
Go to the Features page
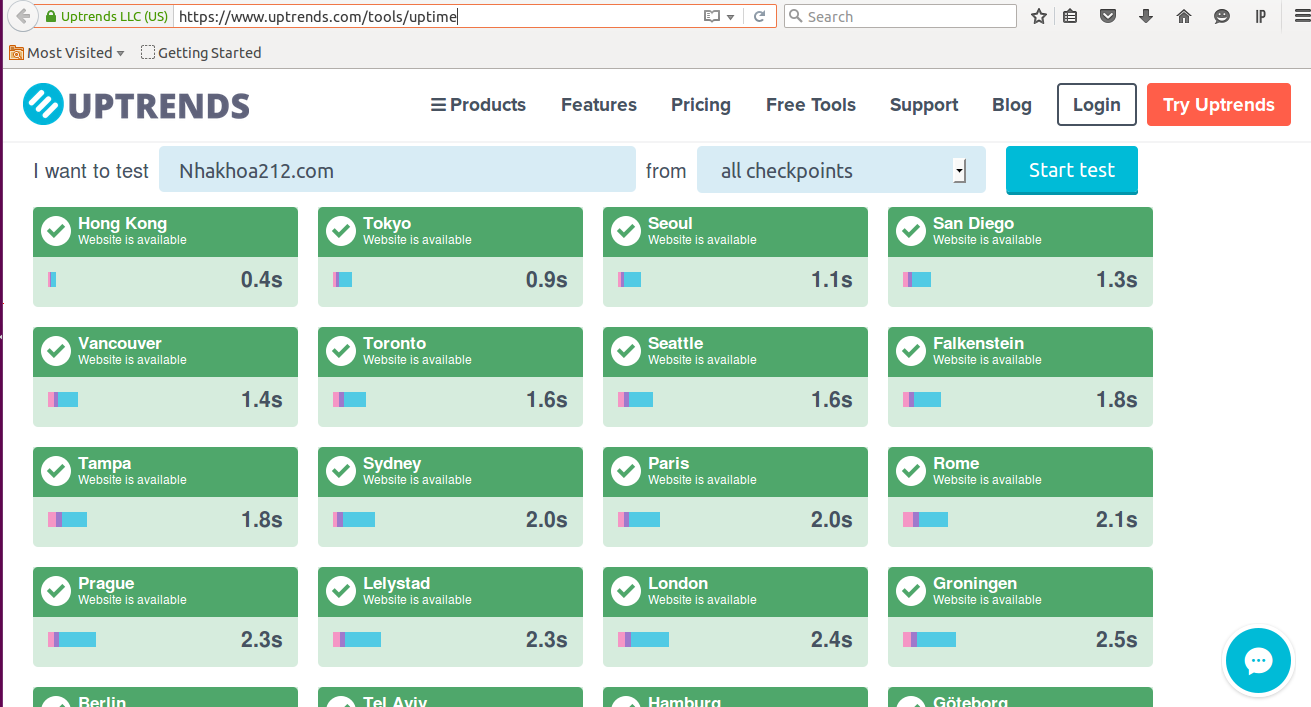pos(599,105)
